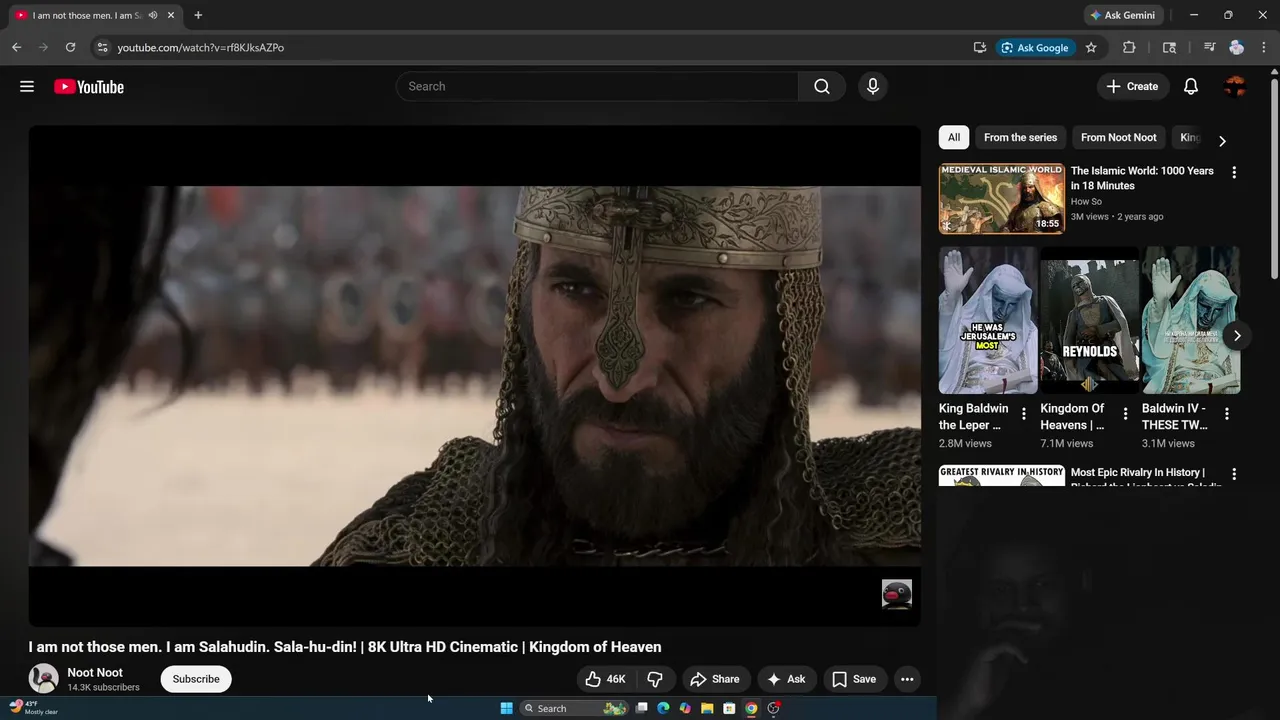The height and width of the screenshot is (720, 1280).
Task: Click the taskbar Search box
Action: click(574, 708)
